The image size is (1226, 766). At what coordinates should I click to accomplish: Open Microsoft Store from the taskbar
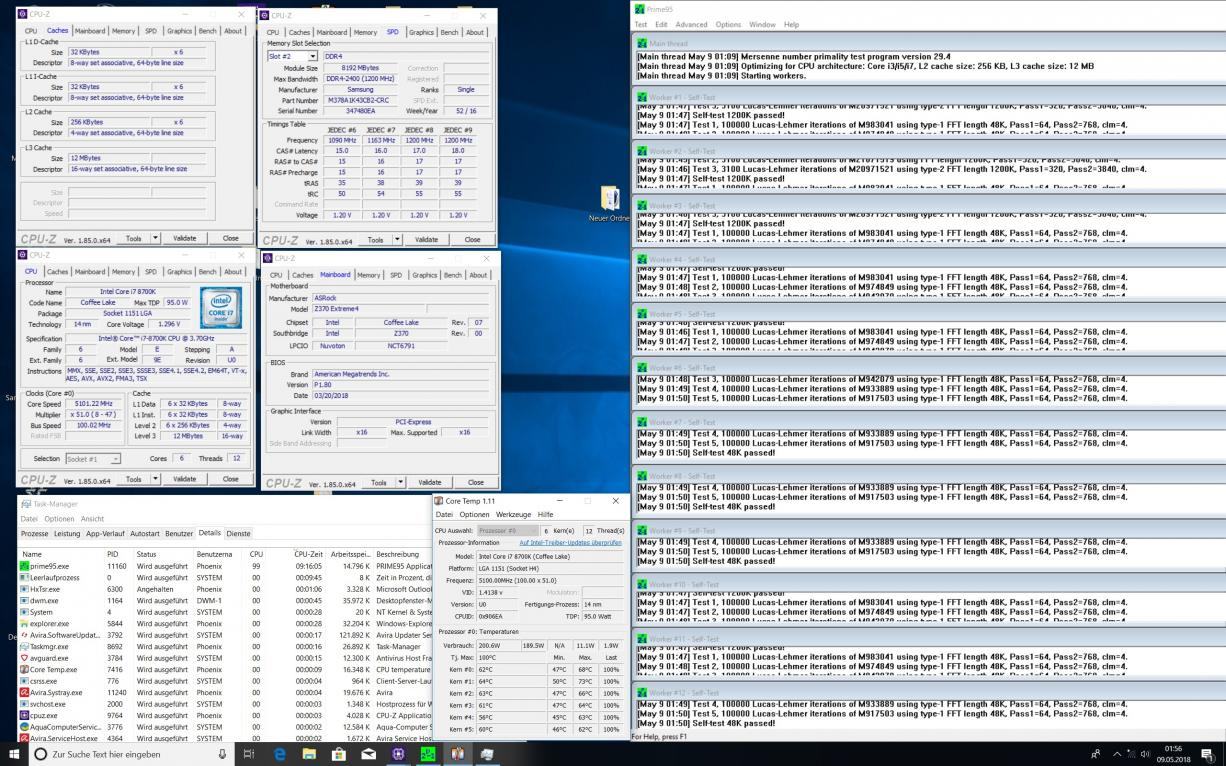(x=339, y=754)
